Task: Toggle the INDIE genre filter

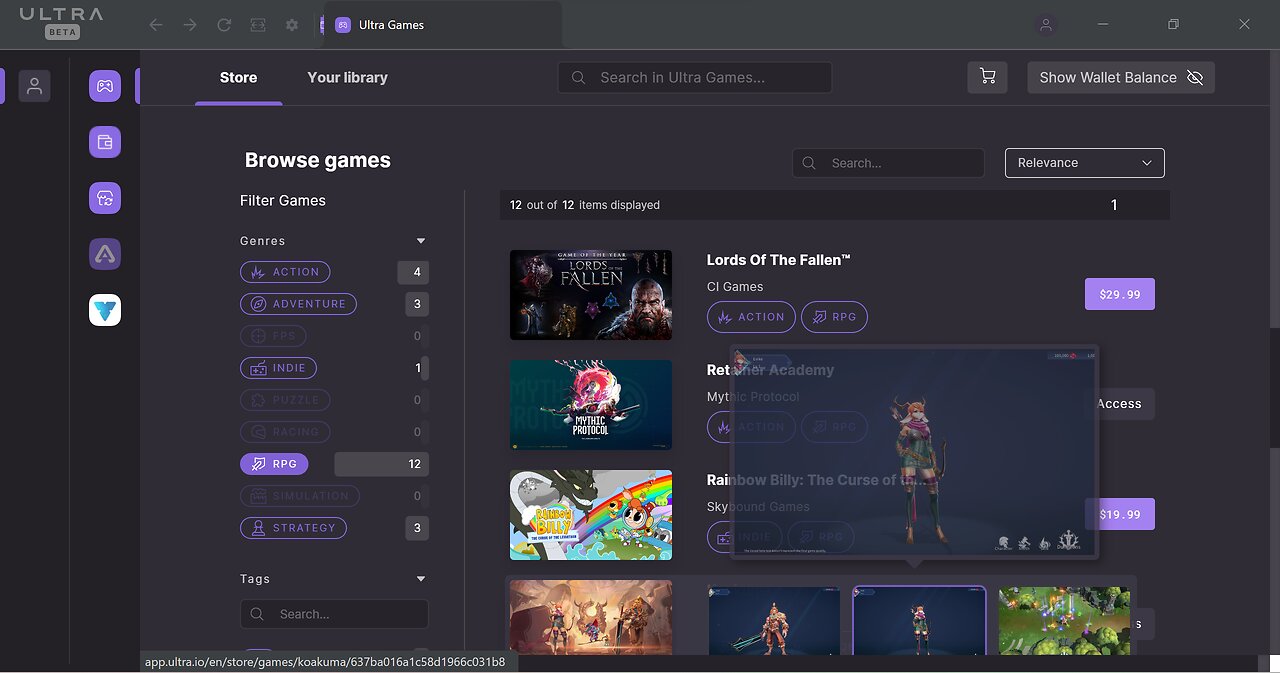Action: point(278,368)
